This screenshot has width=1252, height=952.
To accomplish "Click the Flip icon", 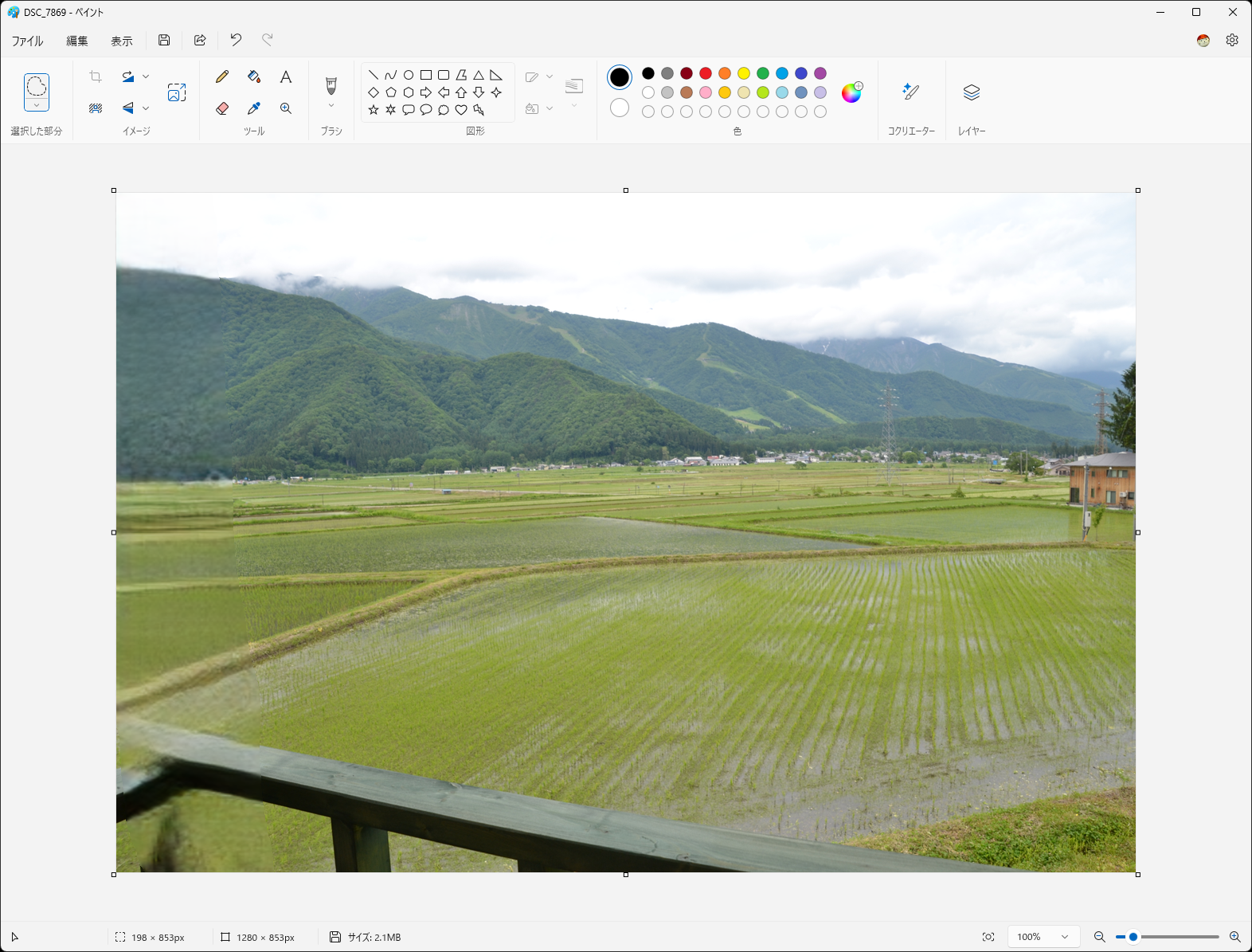I will click(127, 108).
